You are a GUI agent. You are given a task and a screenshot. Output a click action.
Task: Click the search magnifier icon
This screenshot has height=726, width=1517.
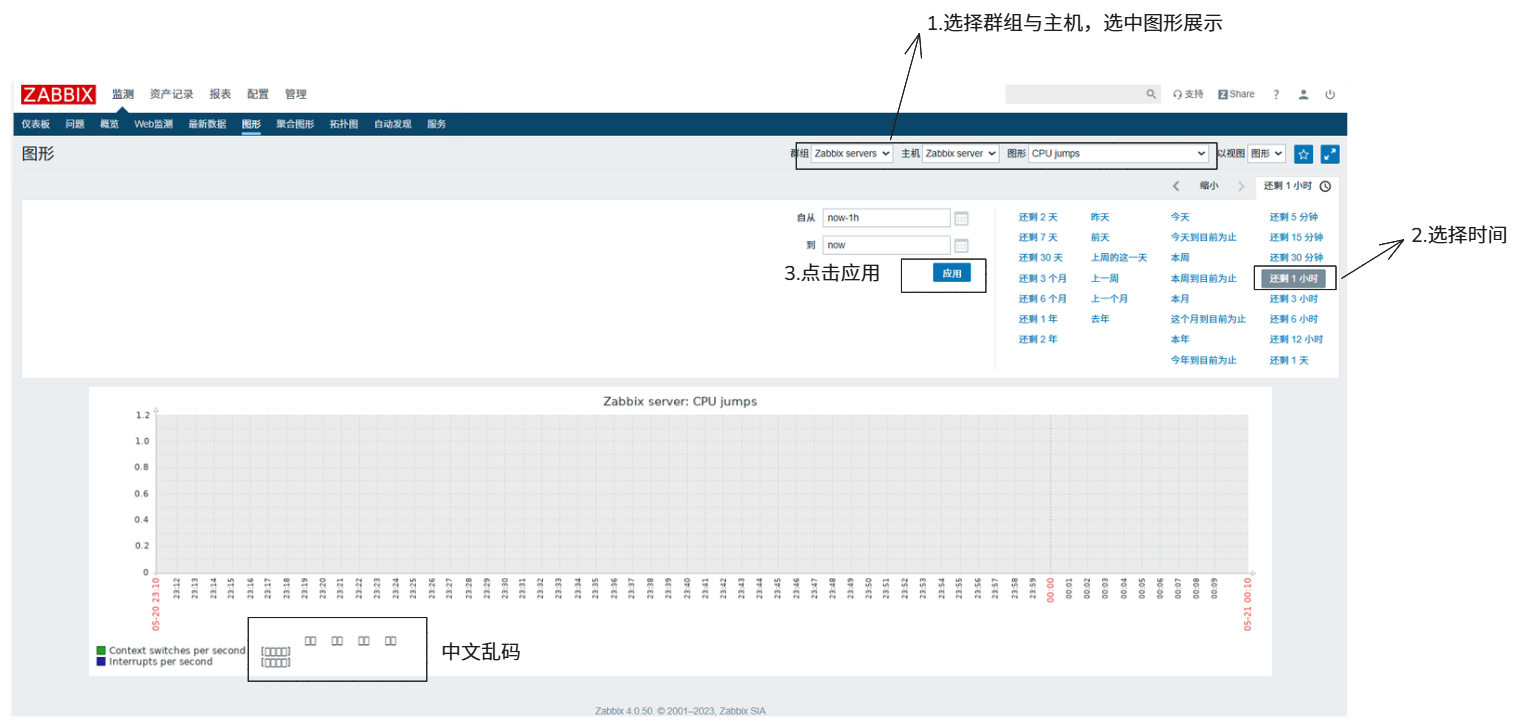[1151, 94]
